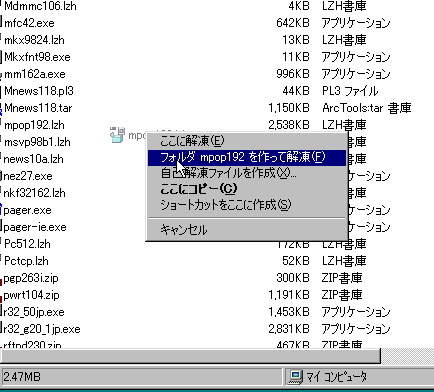
Task: Select file mpop192.lzh in list
Action: (34, 125)
